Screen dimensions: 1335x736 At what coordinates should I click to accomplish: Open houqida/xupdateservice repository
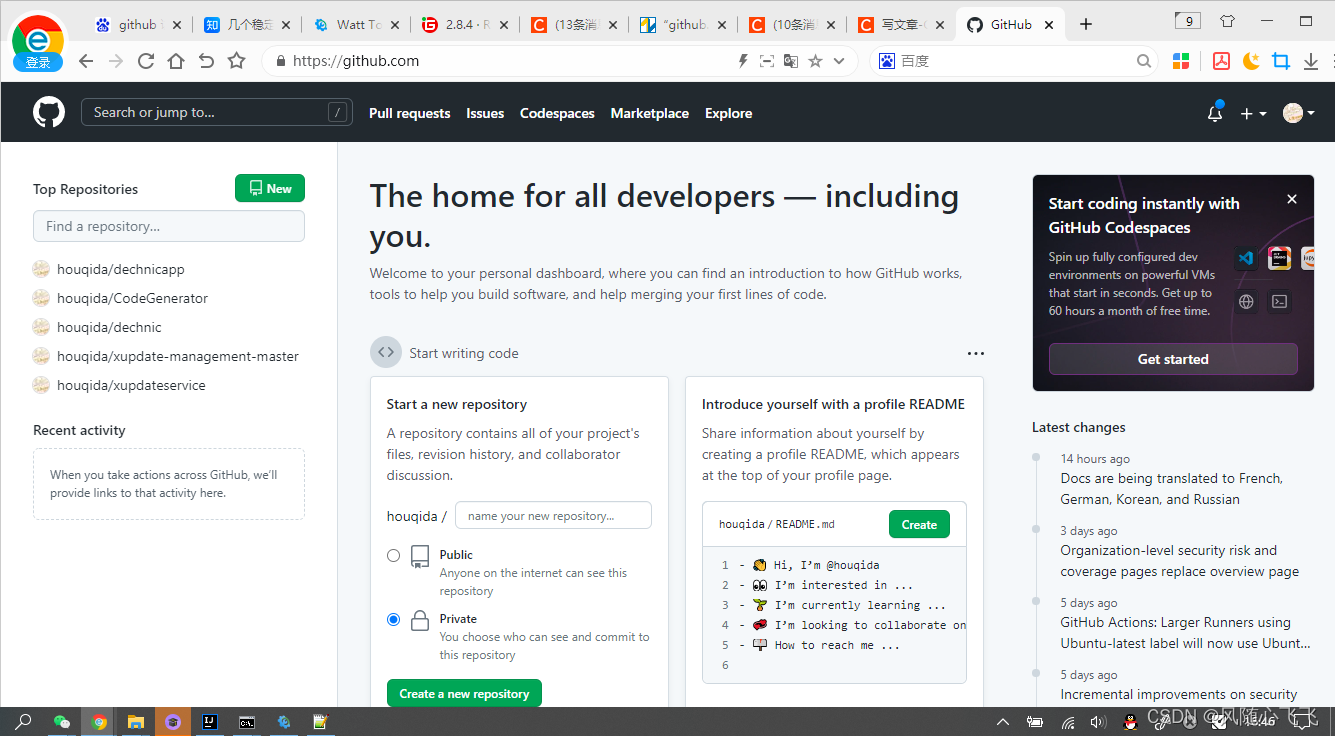[x=131, y=385]
